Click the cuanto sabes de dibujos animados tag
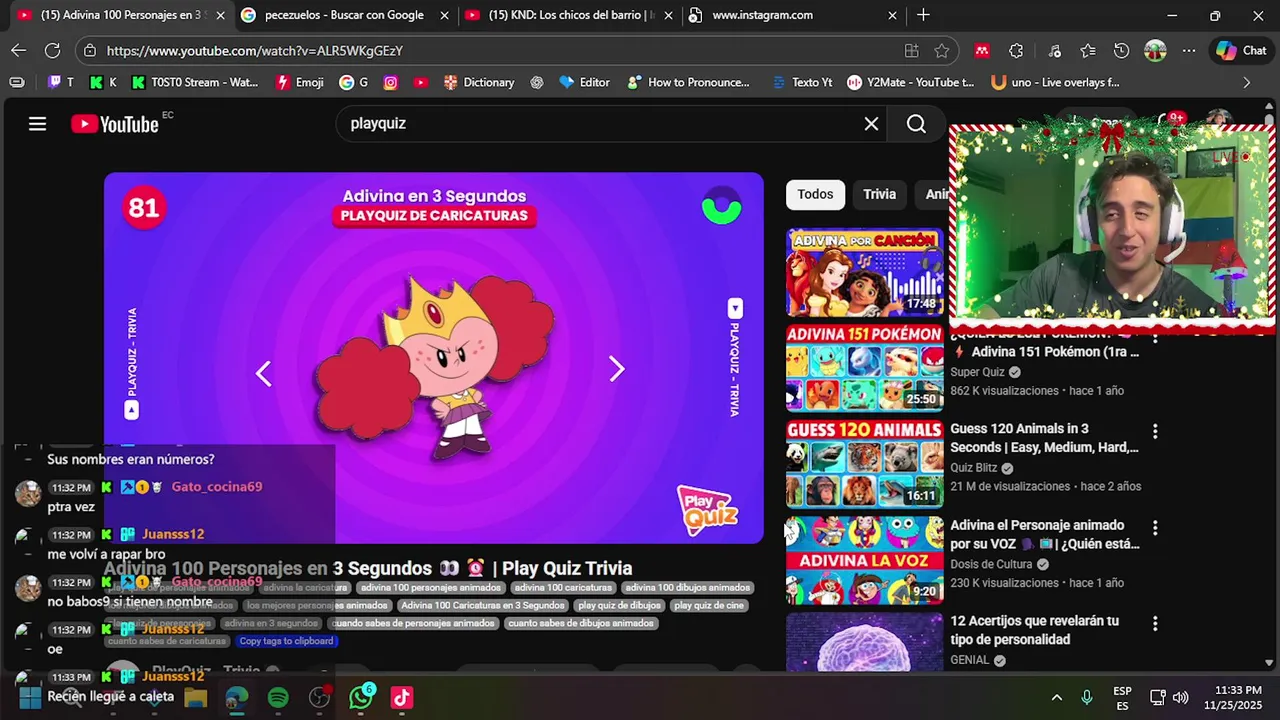The height and width of the screenshot is (720, 1280). [x=580, y=623]
